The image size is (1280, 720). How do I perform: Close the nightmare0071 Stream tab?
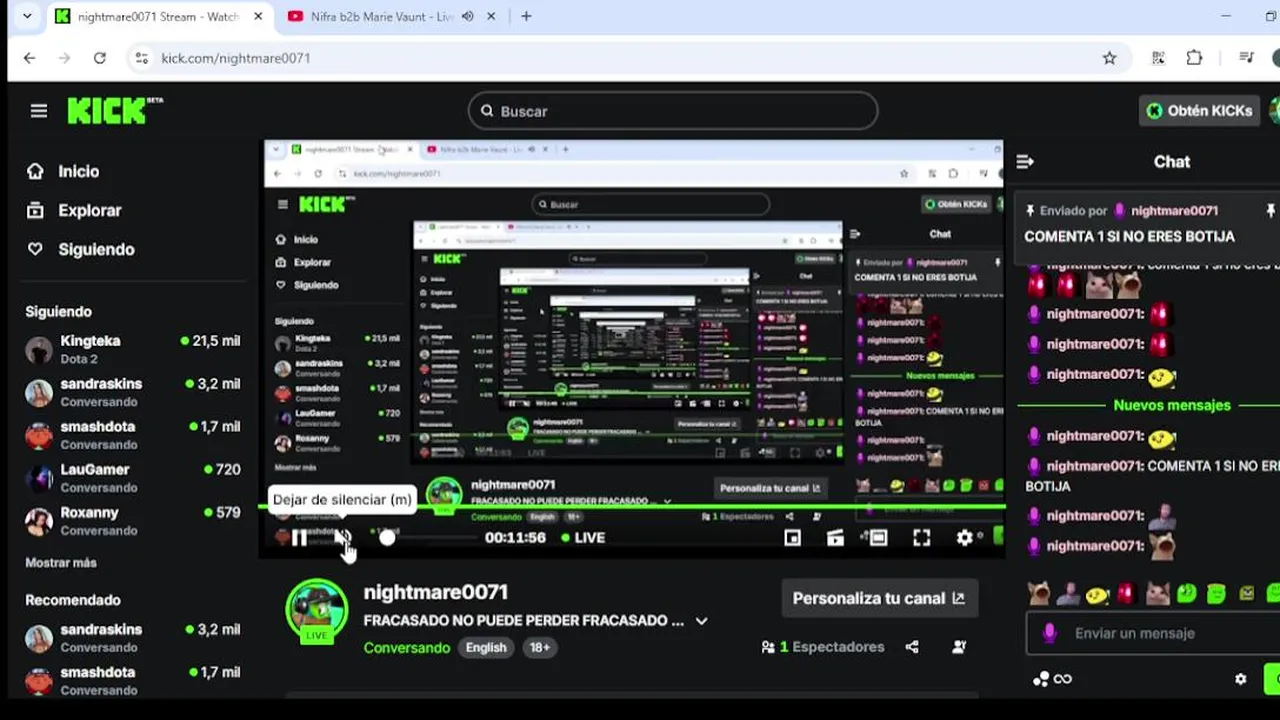258,17
